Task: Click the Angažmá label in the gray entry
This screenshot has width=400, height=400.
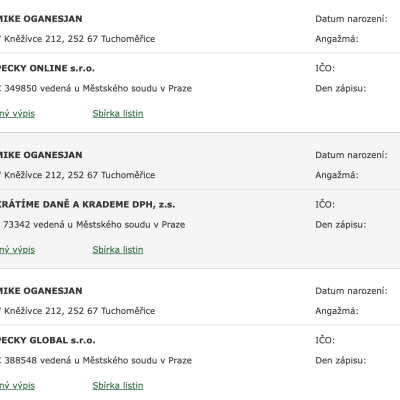Action: (x=337, y=175)
